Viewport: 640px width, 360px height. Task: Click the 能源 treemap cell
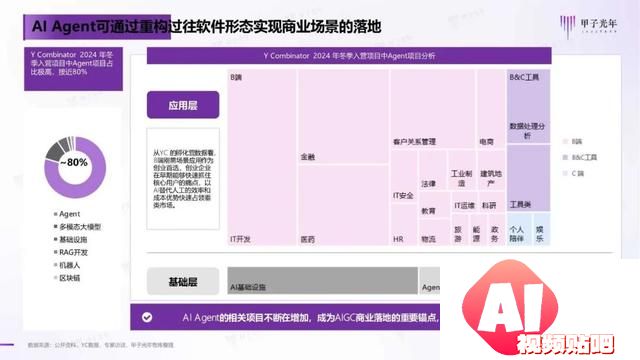click(x=477, y=229)
